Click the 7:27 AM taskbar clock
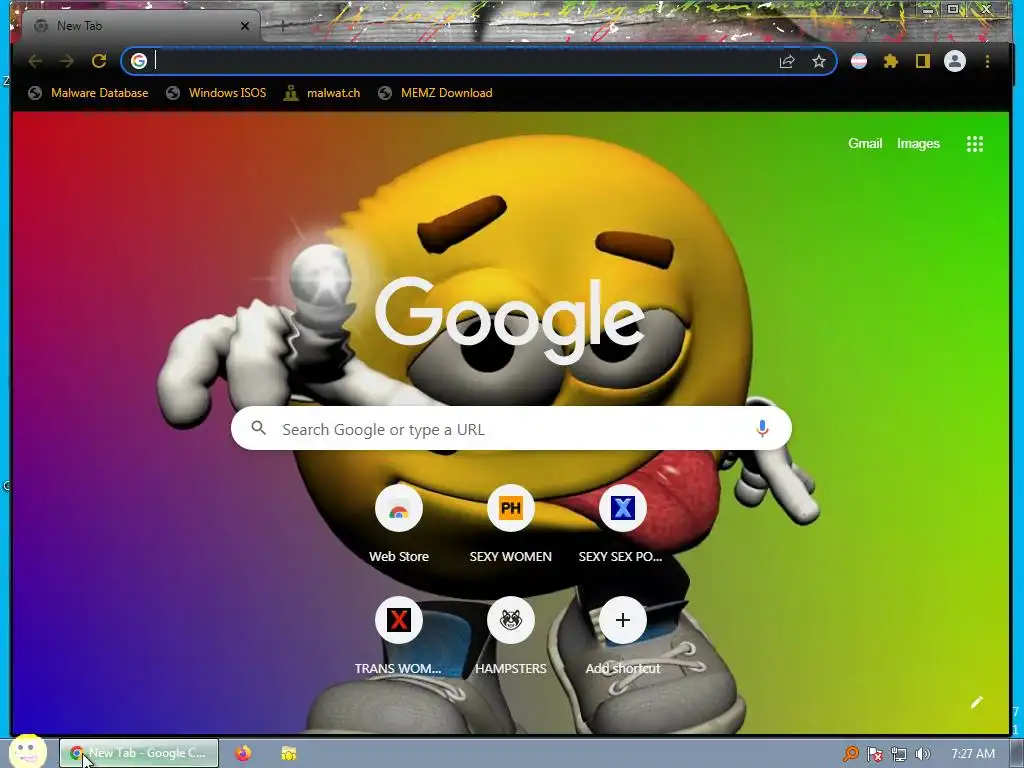Screen dimensions: 1024x768 click(x=972, y=754)
